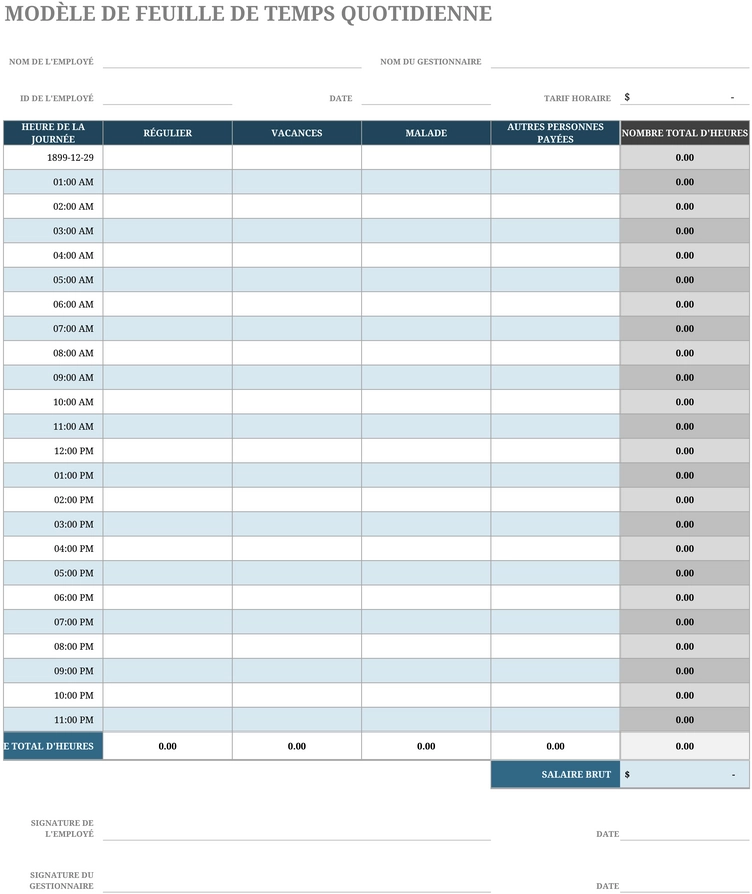This screenshot has width=752, height=894.
Task: Click the TARIF HORAIRE dollar value field
Action: pyautogui.click(x=685, y=97)
